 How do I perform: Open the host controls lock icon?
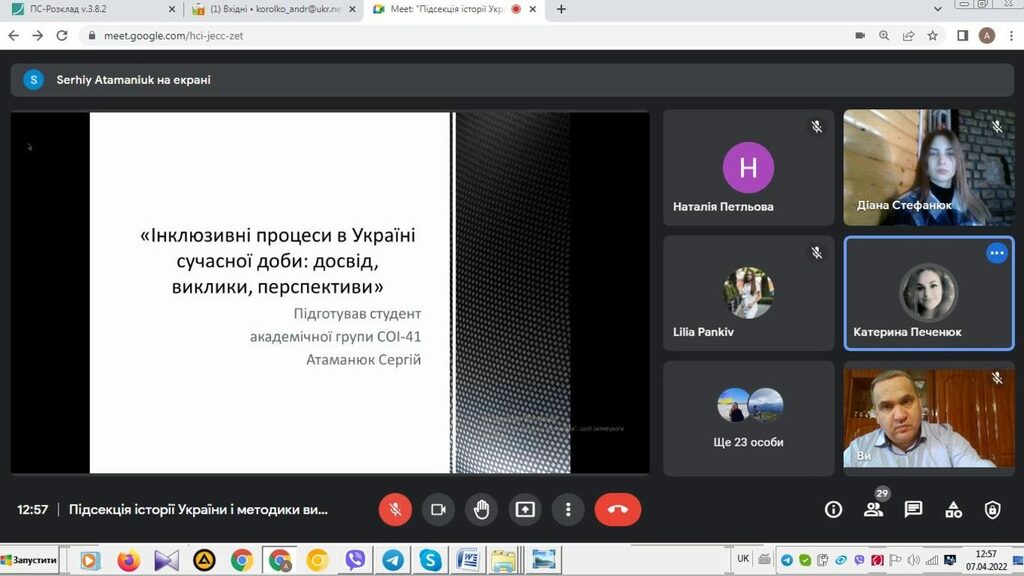coord(992,509)
